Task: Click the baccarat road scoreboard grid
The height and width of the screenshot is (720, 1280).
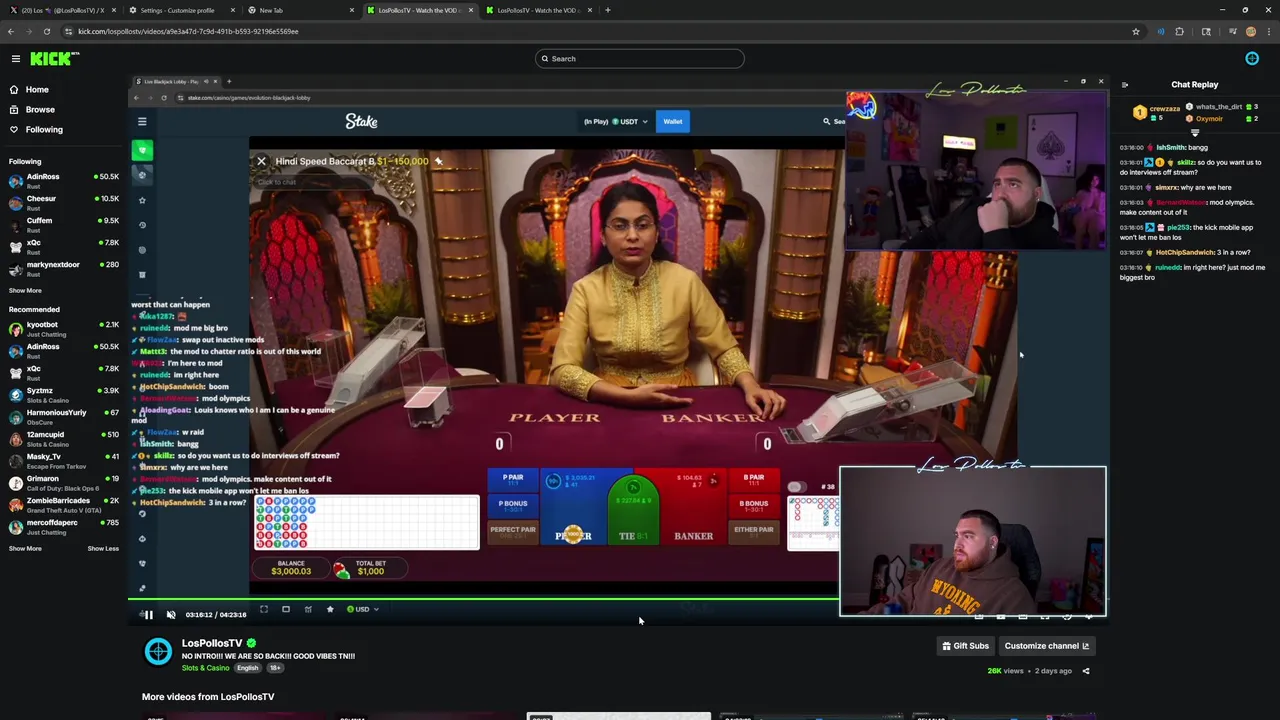Action: tap(366, 523)
